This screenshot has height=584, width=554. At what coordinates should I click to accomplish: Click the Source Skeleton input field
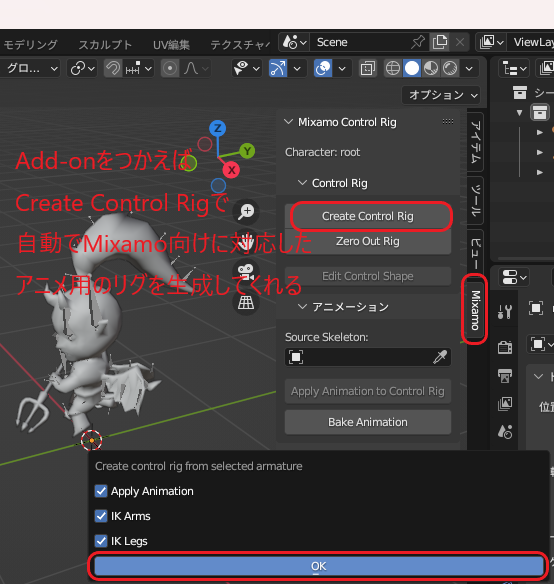pyautogui.click(x=368, y=357)
